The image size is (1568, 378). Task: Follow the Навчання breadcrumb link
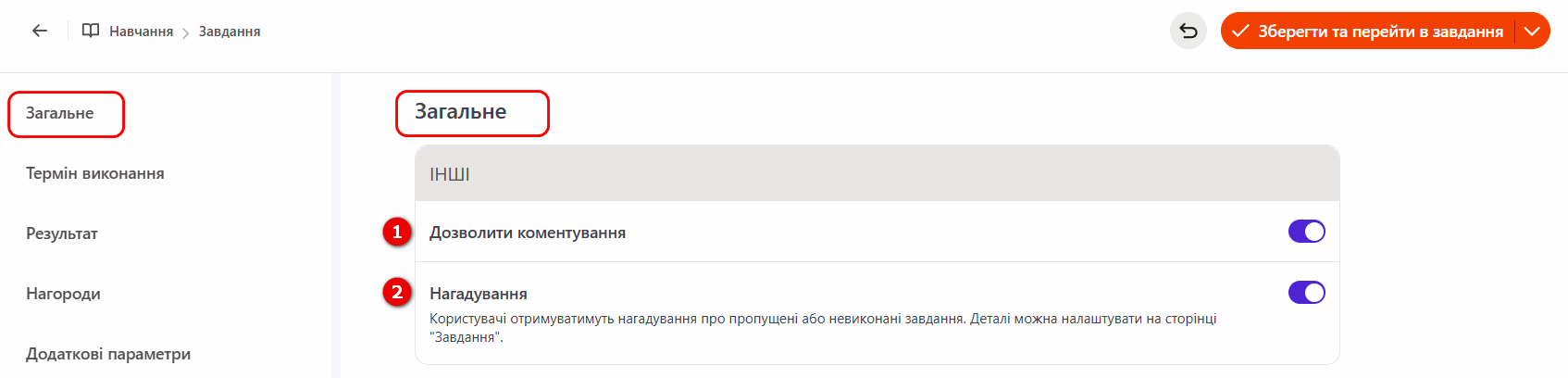pyautogui.click(x=141, y=31)
